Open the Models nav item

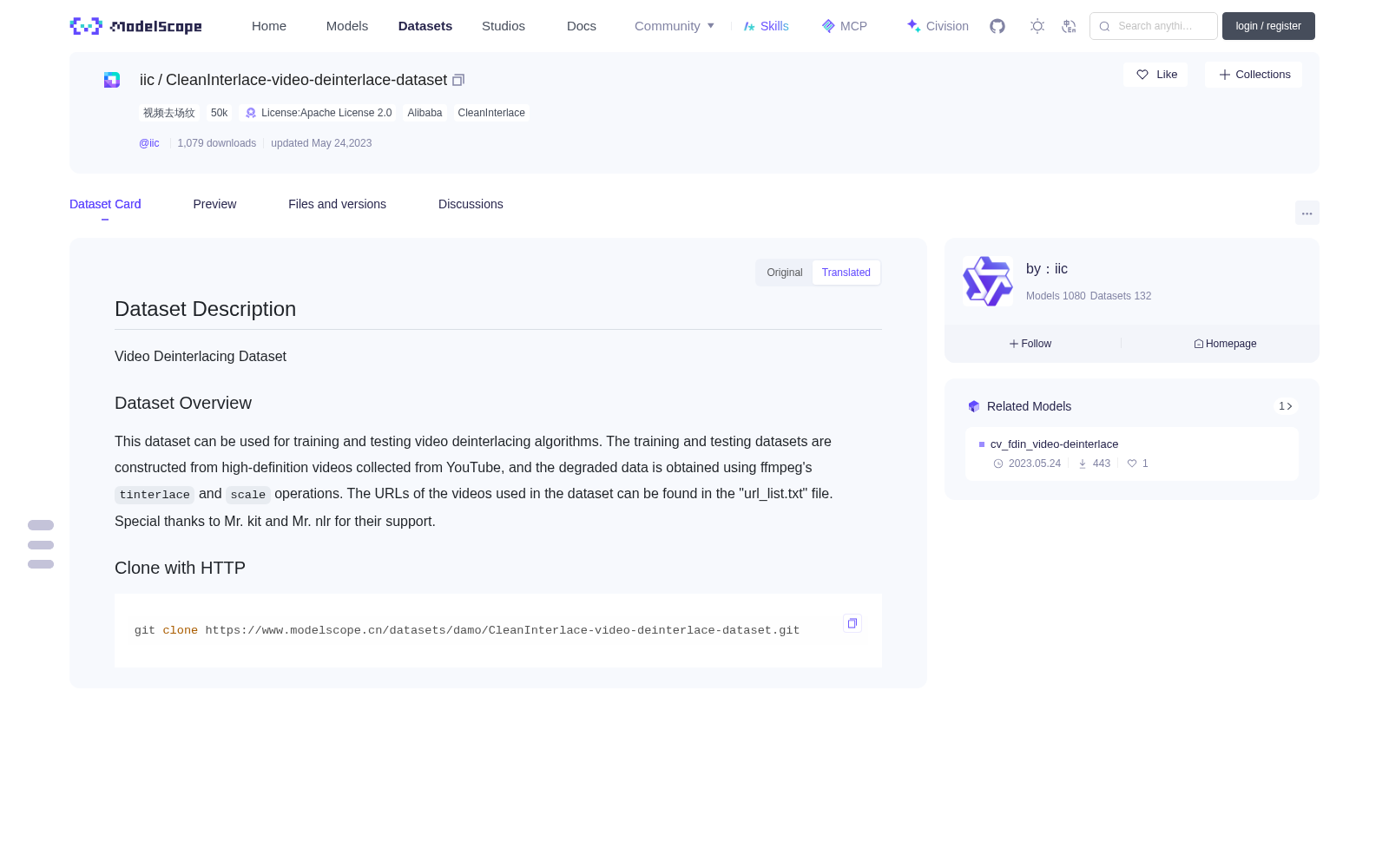347,26
